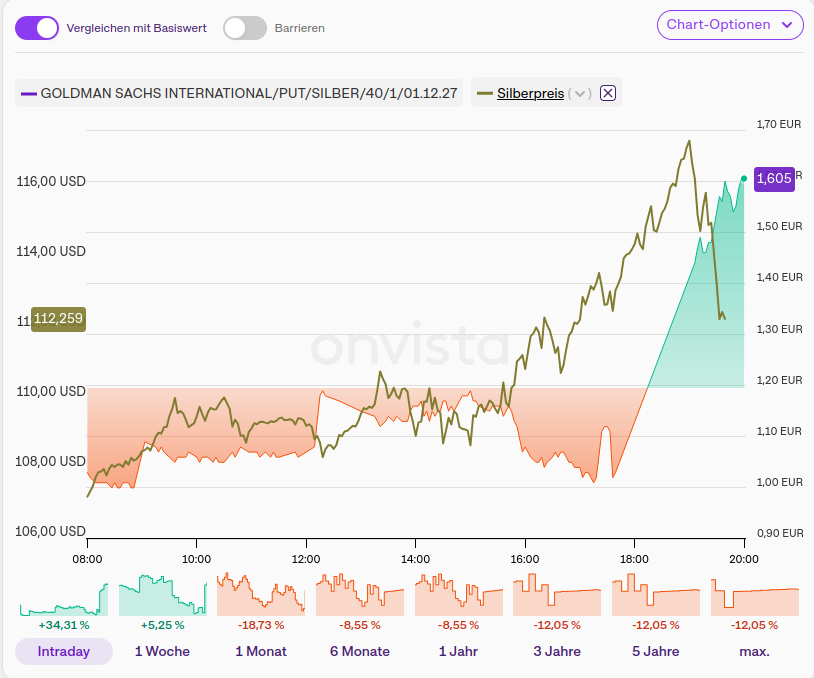Remove Silberpreis comparison with X icon
The height and width of the screenshot is (678, 814).
[x=608, y=93]
